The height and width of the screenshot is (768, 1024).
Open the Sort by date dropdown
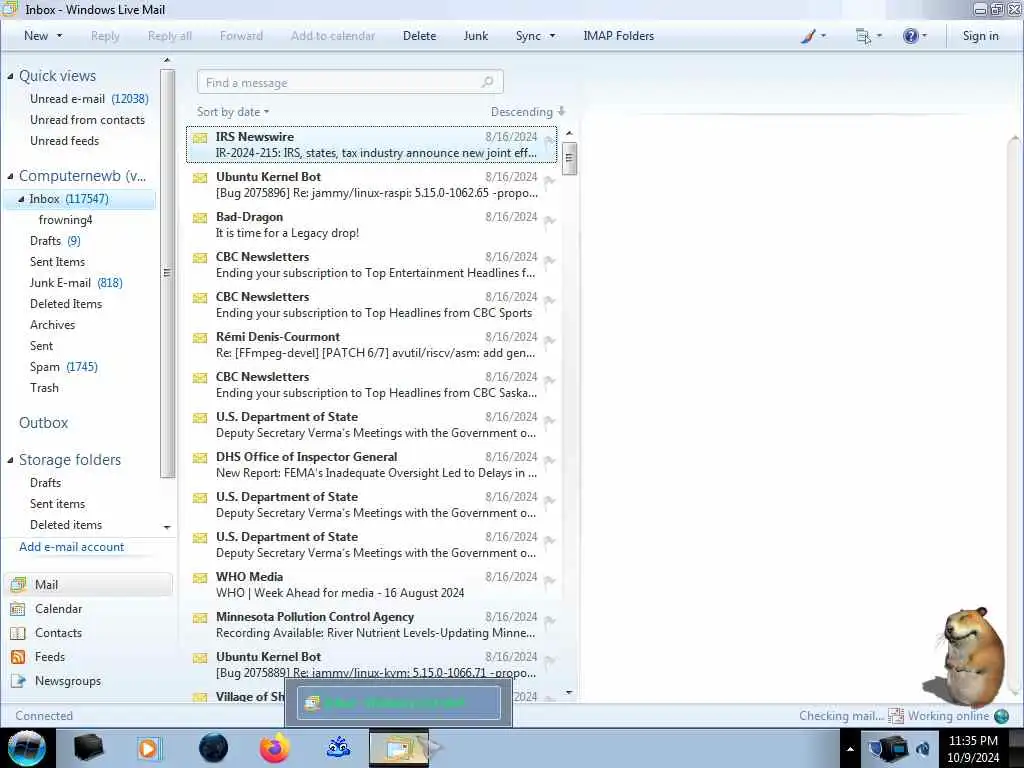click(233, 112)
